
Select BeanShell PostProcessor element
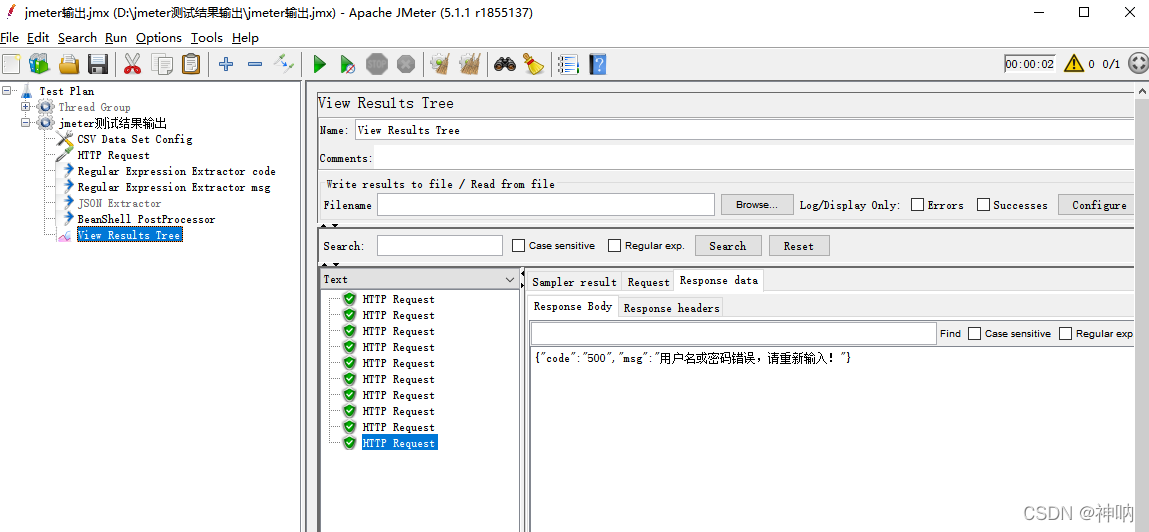147,219
